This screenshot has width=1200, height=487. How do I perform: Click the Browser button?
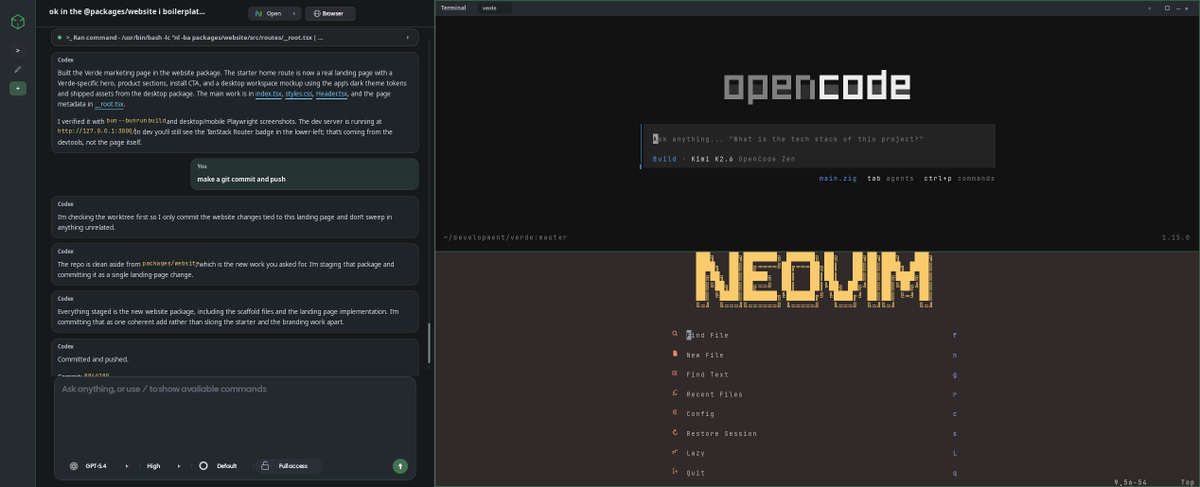[x=330, y=14]
